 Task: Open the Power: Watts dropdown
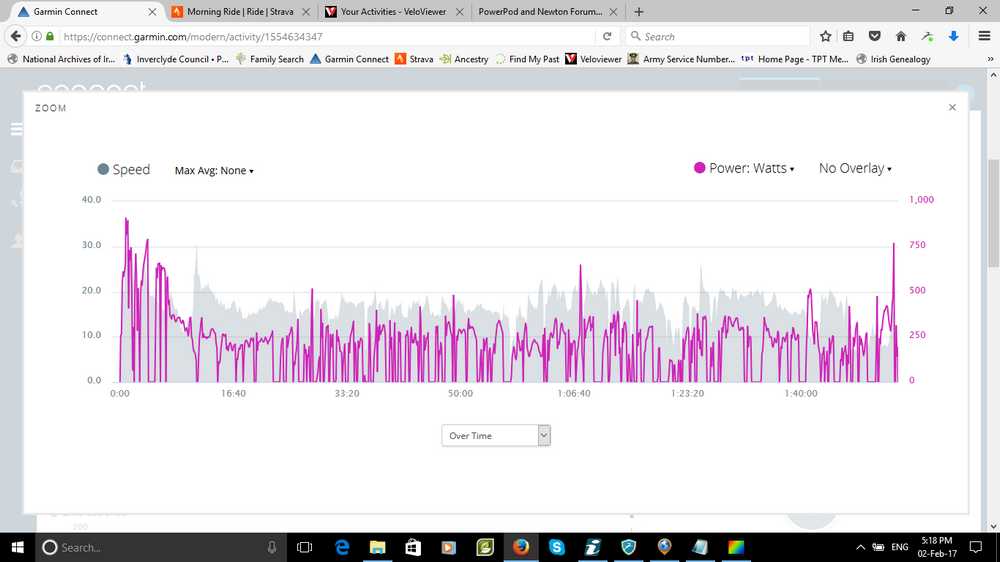pyautogui.click(x=751, y=168)
